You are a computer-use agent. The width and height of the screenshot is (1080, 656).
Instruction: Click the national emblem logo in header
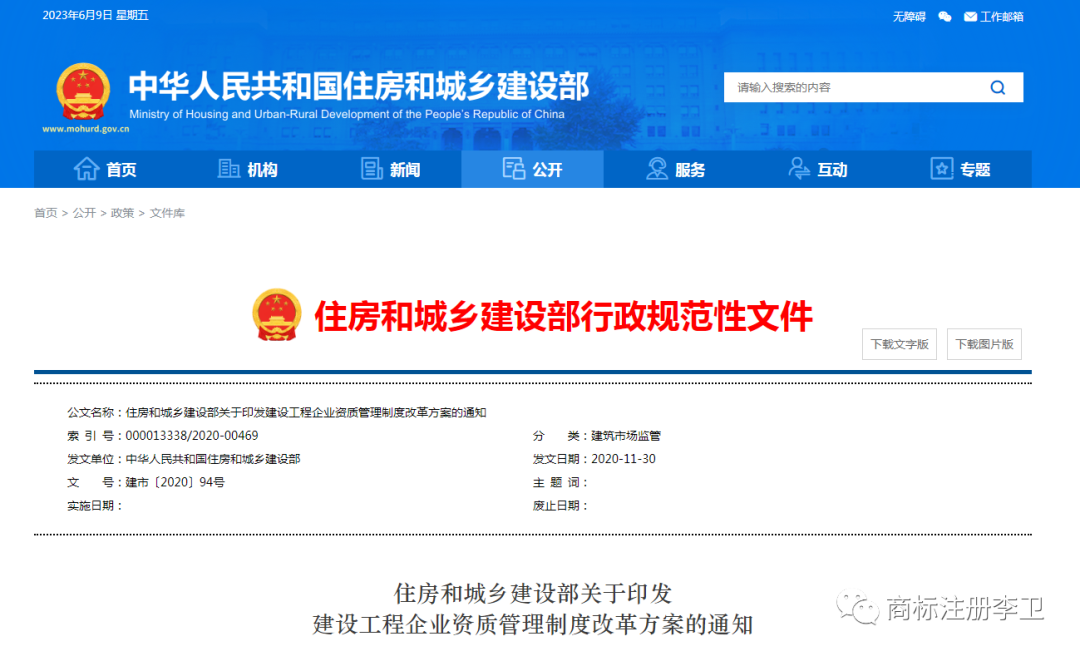(x=83, y=92)
